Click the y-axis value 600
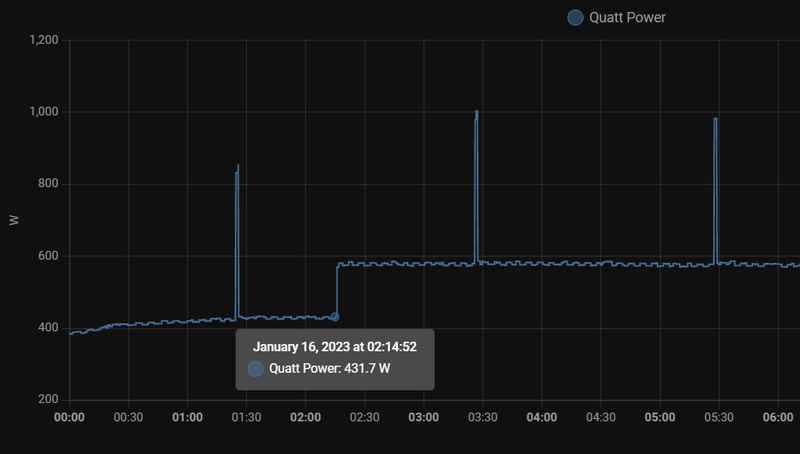 coord(48,256)
